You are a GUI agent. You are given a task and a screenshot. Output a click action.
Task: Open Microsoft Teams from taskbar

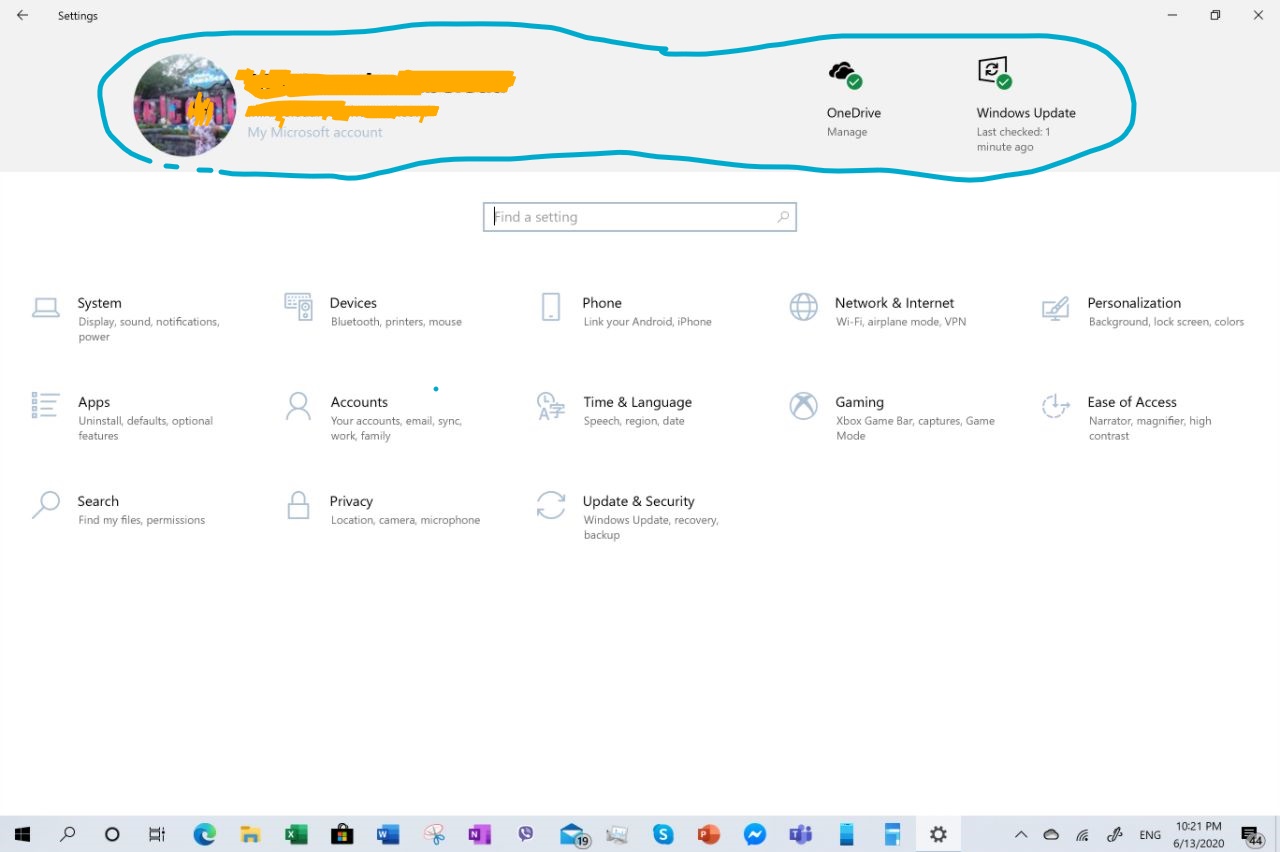tap(800, 834)
